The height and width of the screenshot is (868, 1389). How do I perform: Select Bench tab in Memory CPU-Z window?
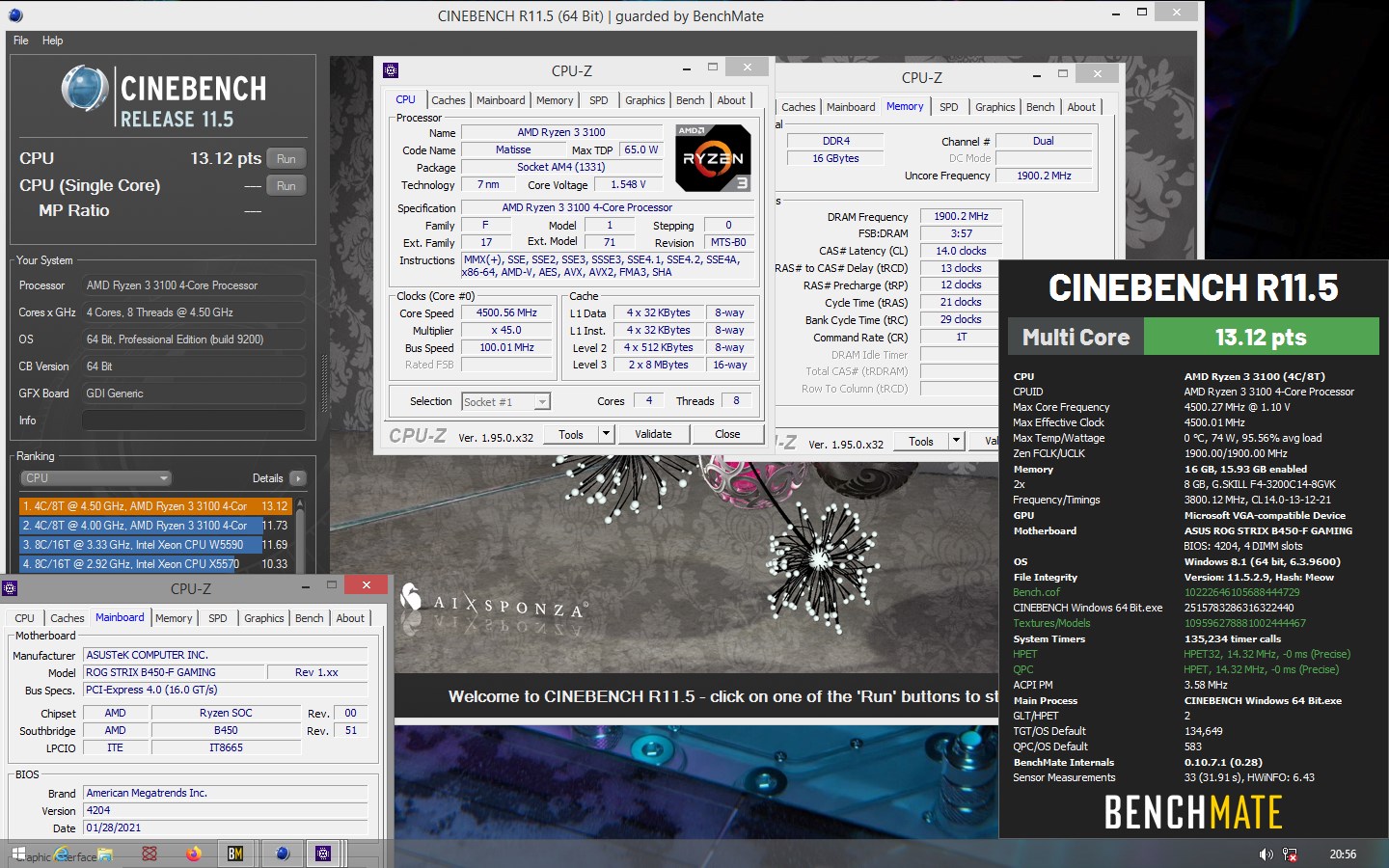1040,107
